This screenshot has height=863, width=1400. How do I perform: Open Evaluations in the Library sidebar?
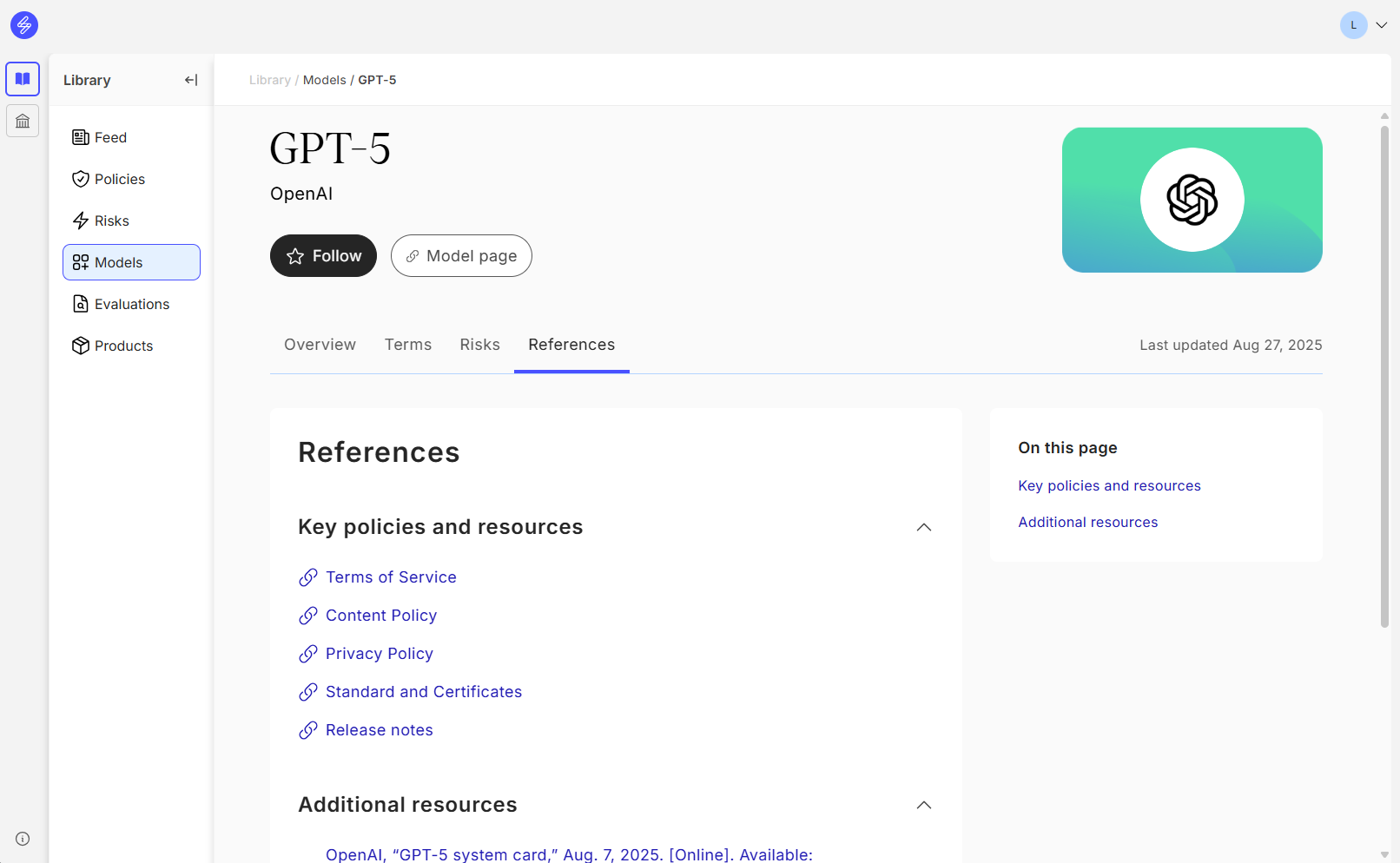pos(131,304)
